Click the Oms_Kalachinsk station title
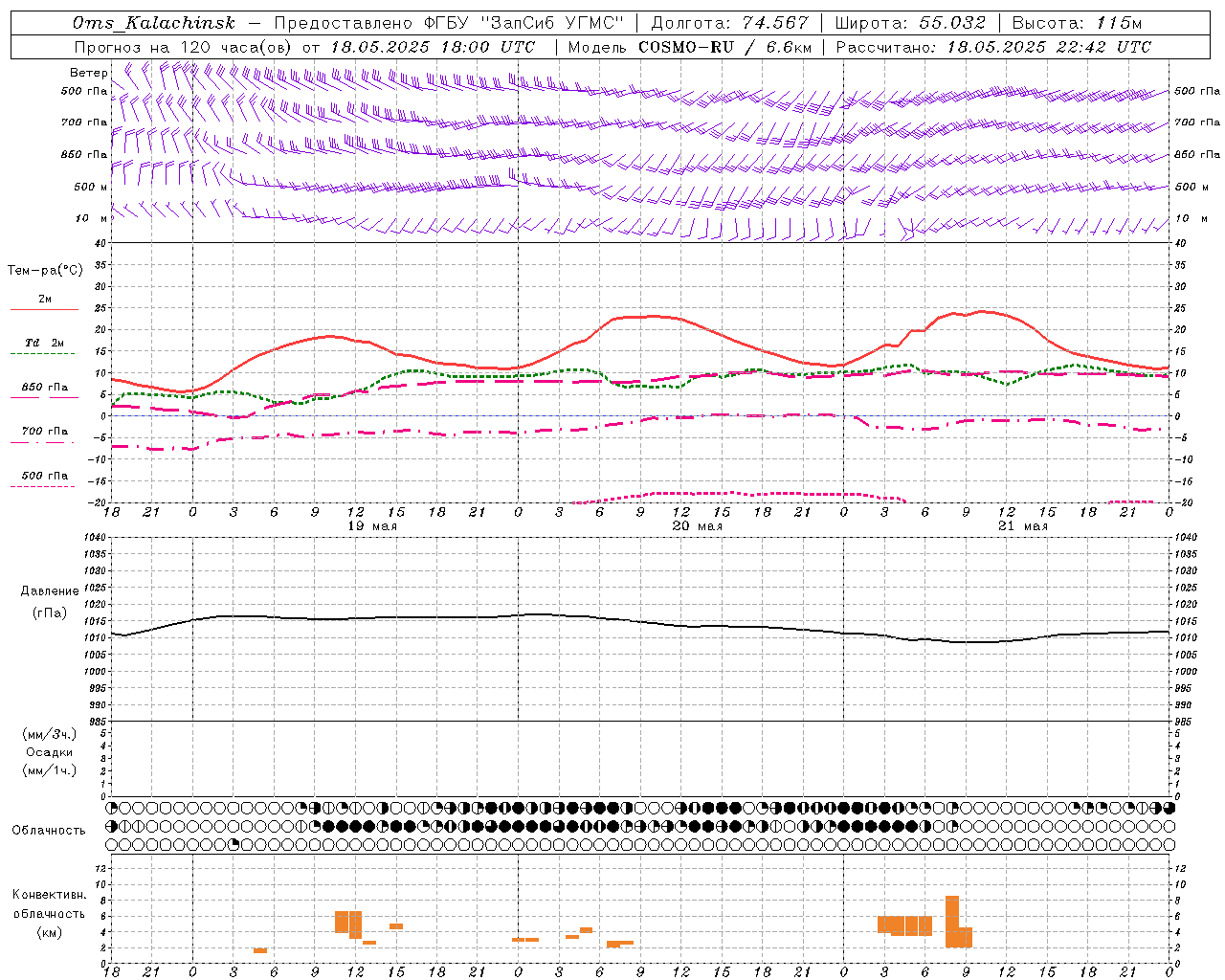This screenshot has width=1225, height=980. click(x=154, y=23)
